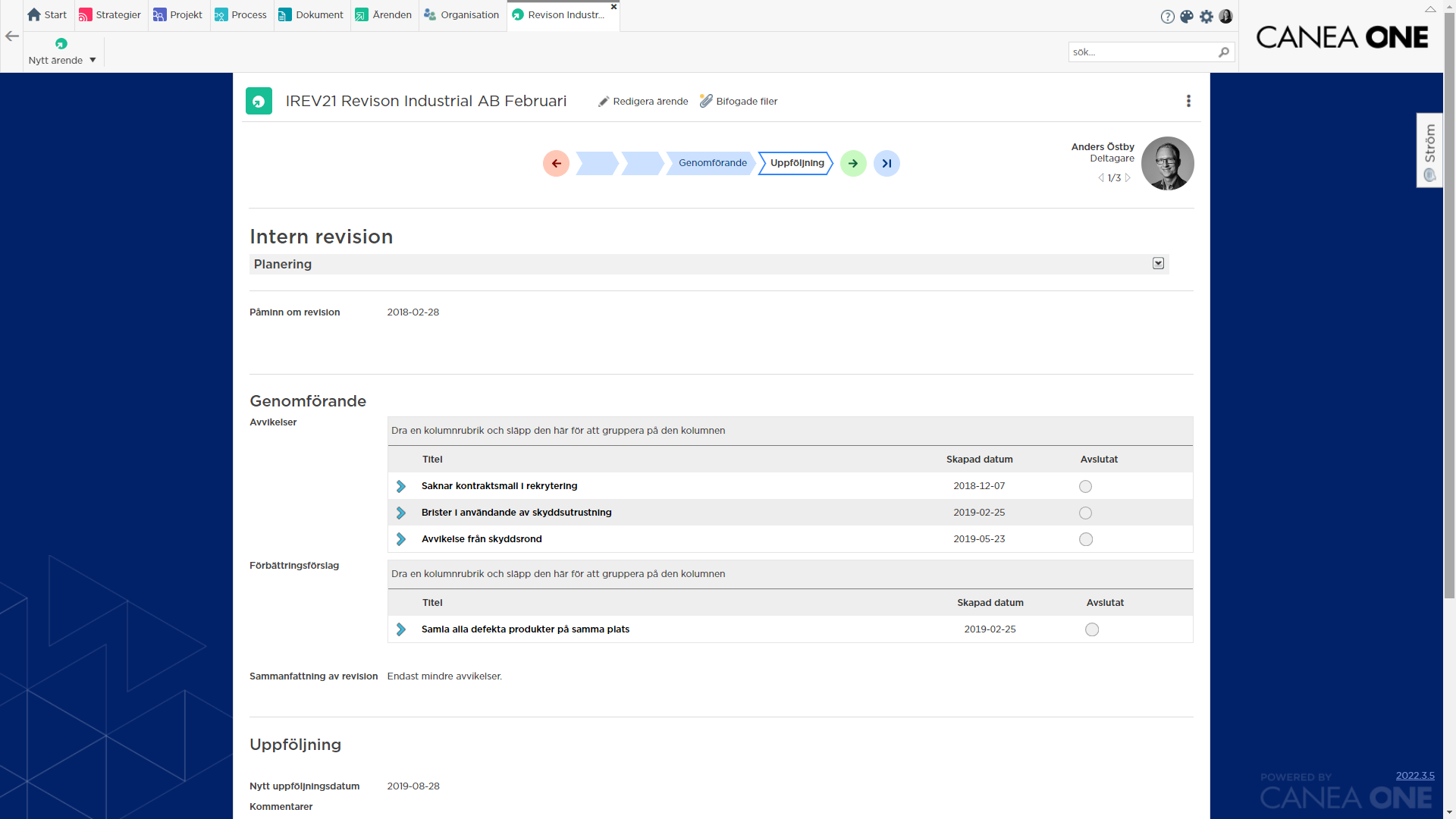Screen dimensions: 1456x819
Task: Click the sök search field
Action: click(1137, 52)
